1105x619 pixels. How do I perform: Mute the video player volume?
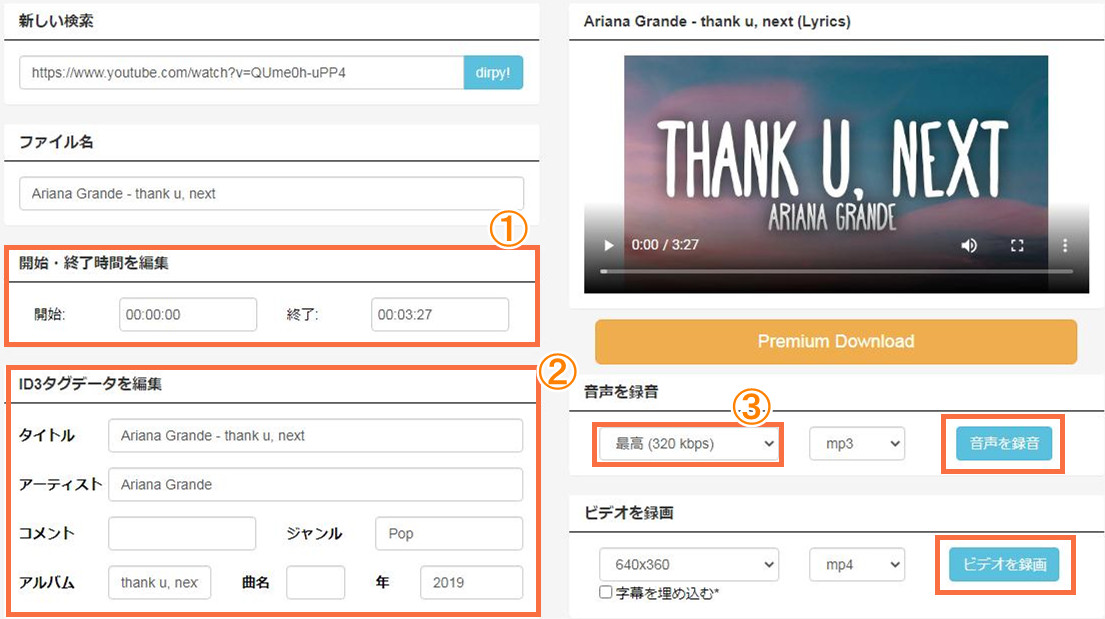pyautogui.click(x=969, y=245)
